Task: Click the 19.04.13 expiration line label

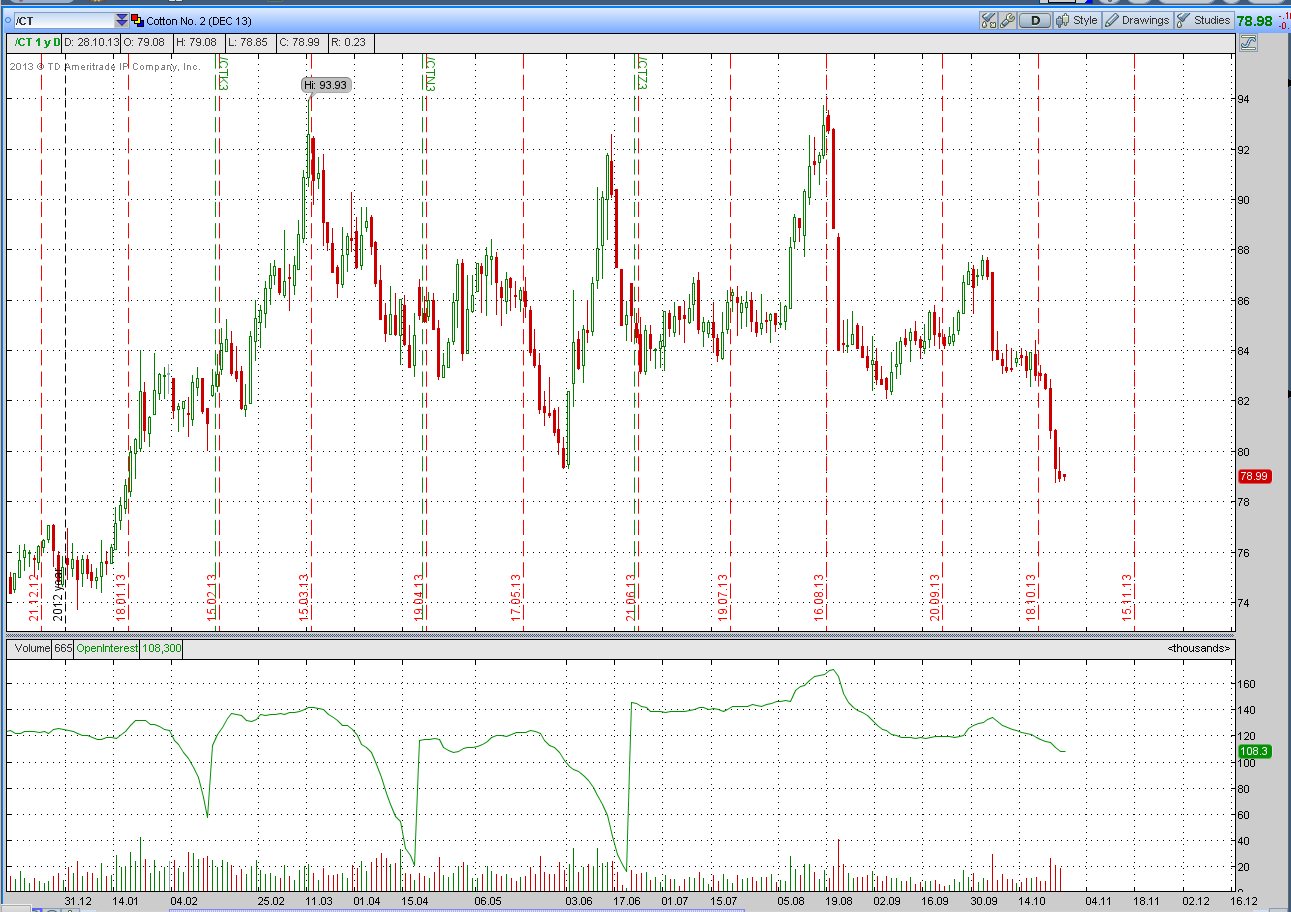Action: 418,598
